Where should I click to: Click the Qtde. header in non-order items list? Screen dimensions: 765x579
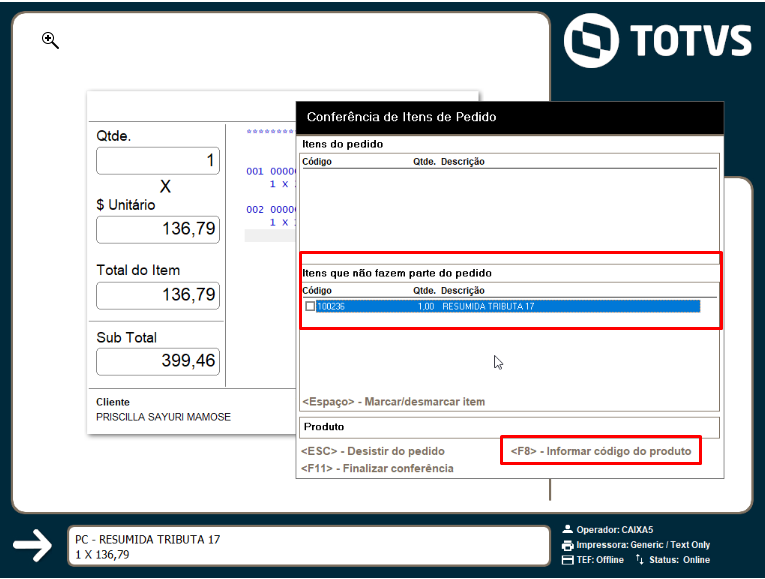coord(424,291)
